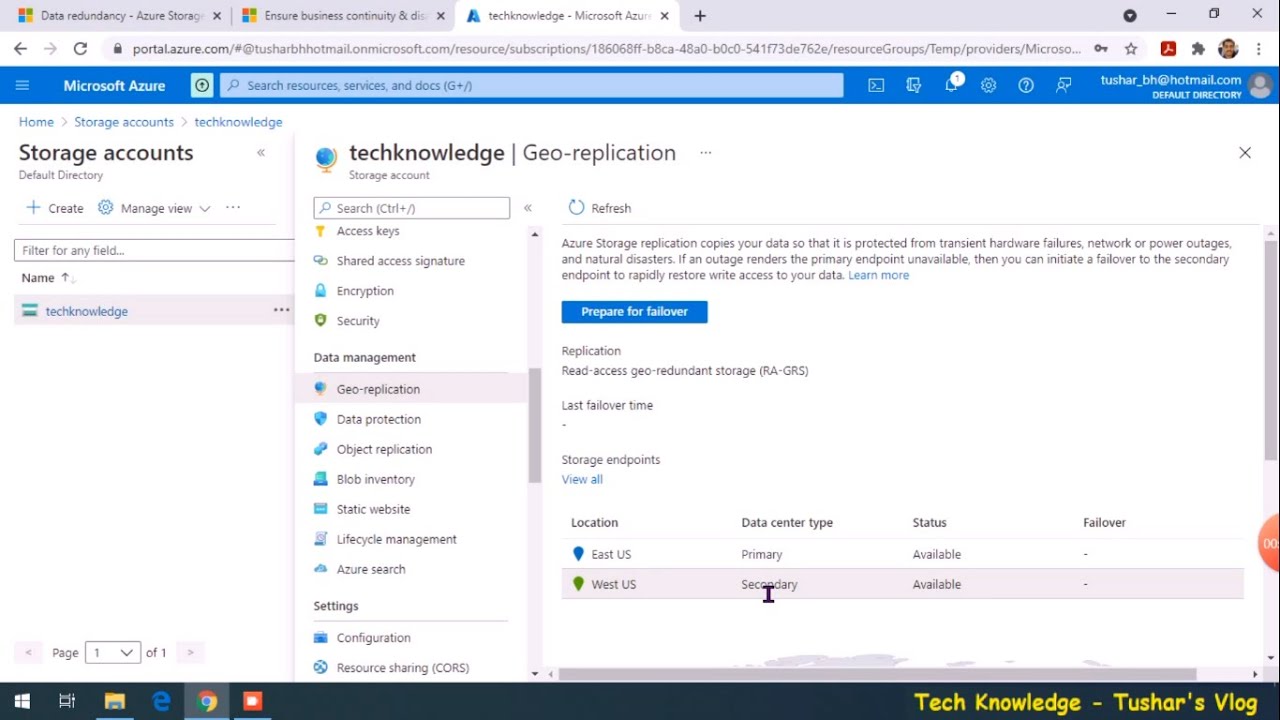Collapse the resource menu sidebar

528,208
